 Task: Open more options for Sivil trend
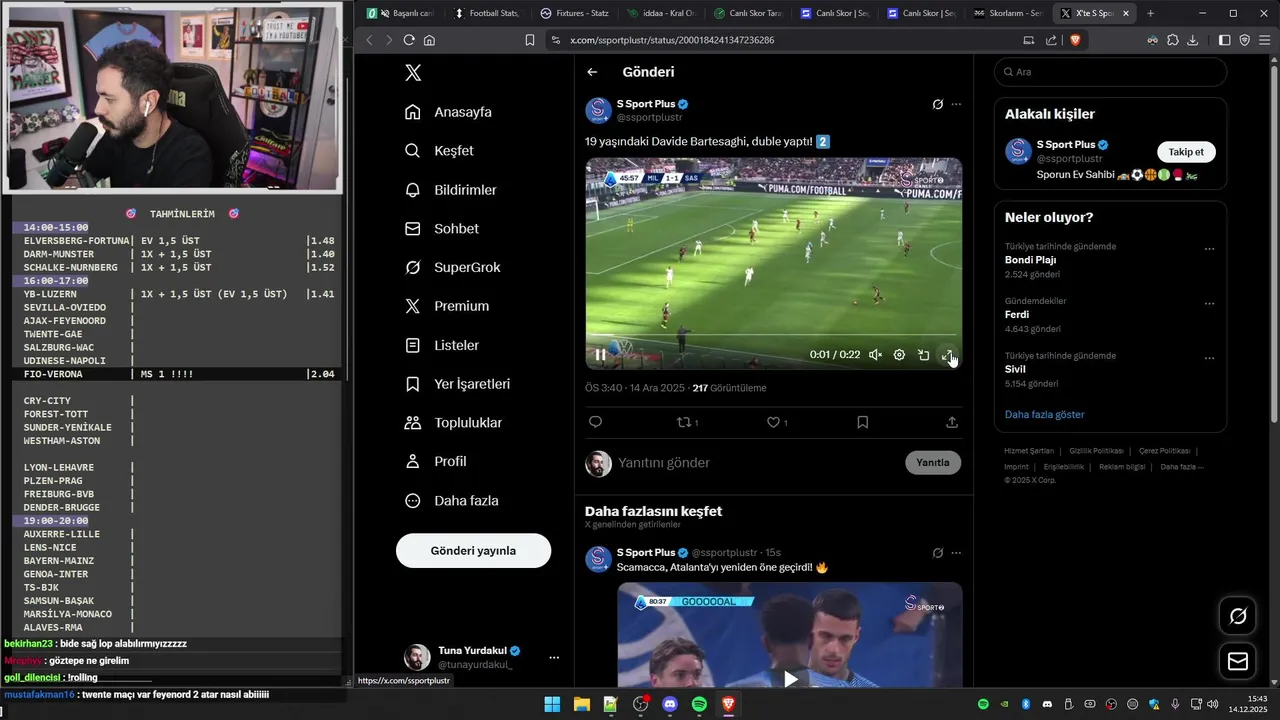point(1209,358)
